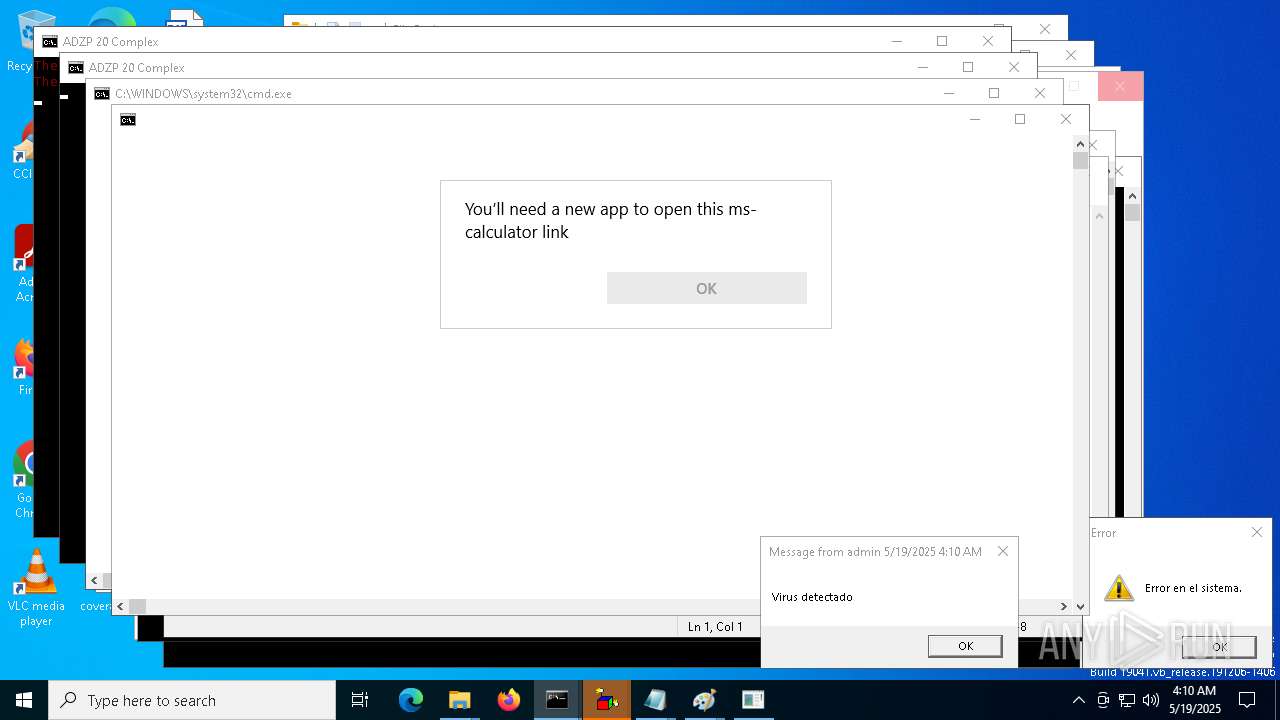This screenshot has height=720, width=1280.
Task: Click the Ln 1, Col 1 status text
Action: coord(715,627)
